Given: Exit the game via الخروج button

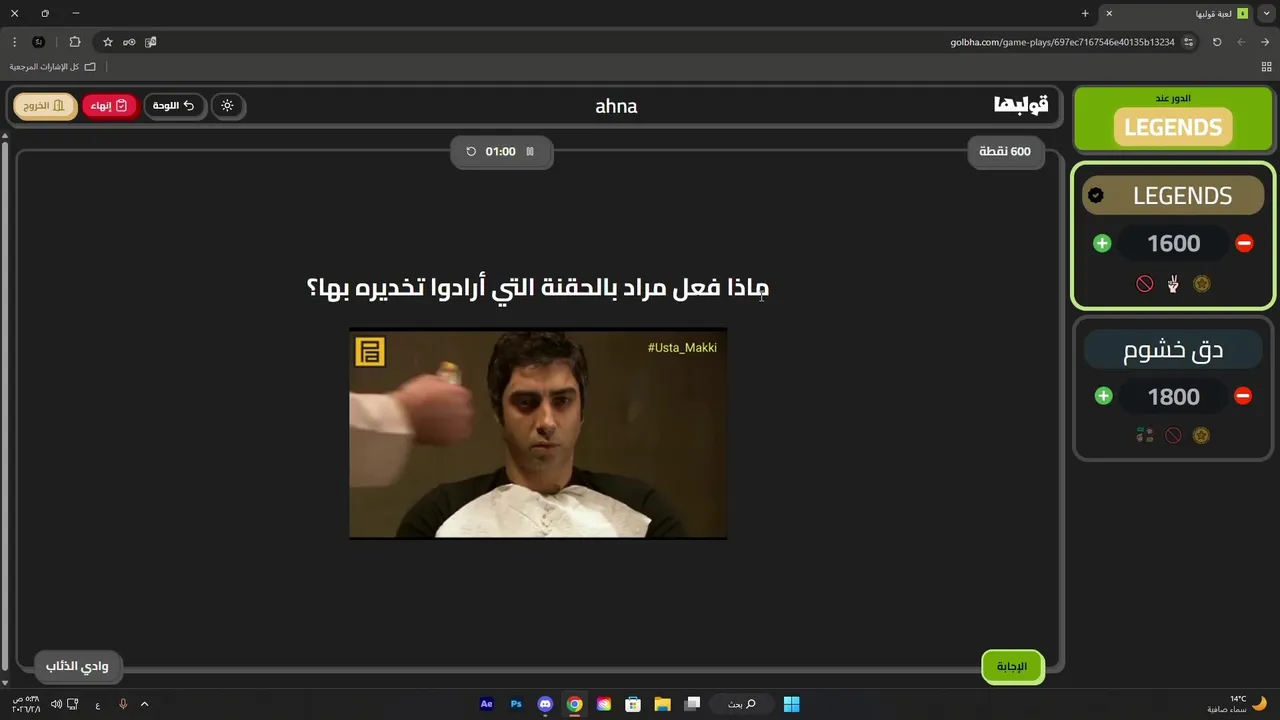Looking at the screenshot, I should [45, 106].
